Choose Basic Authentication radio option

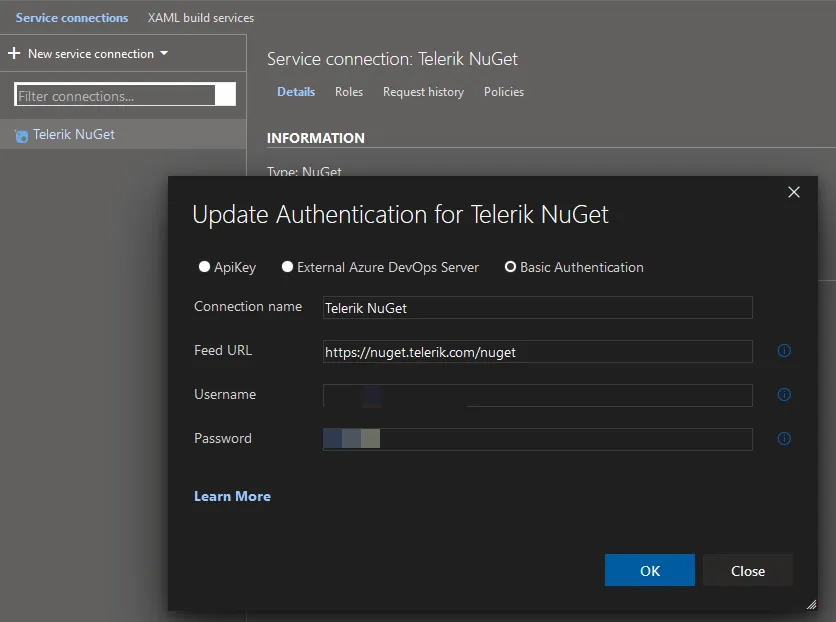(x=510, y=267)
